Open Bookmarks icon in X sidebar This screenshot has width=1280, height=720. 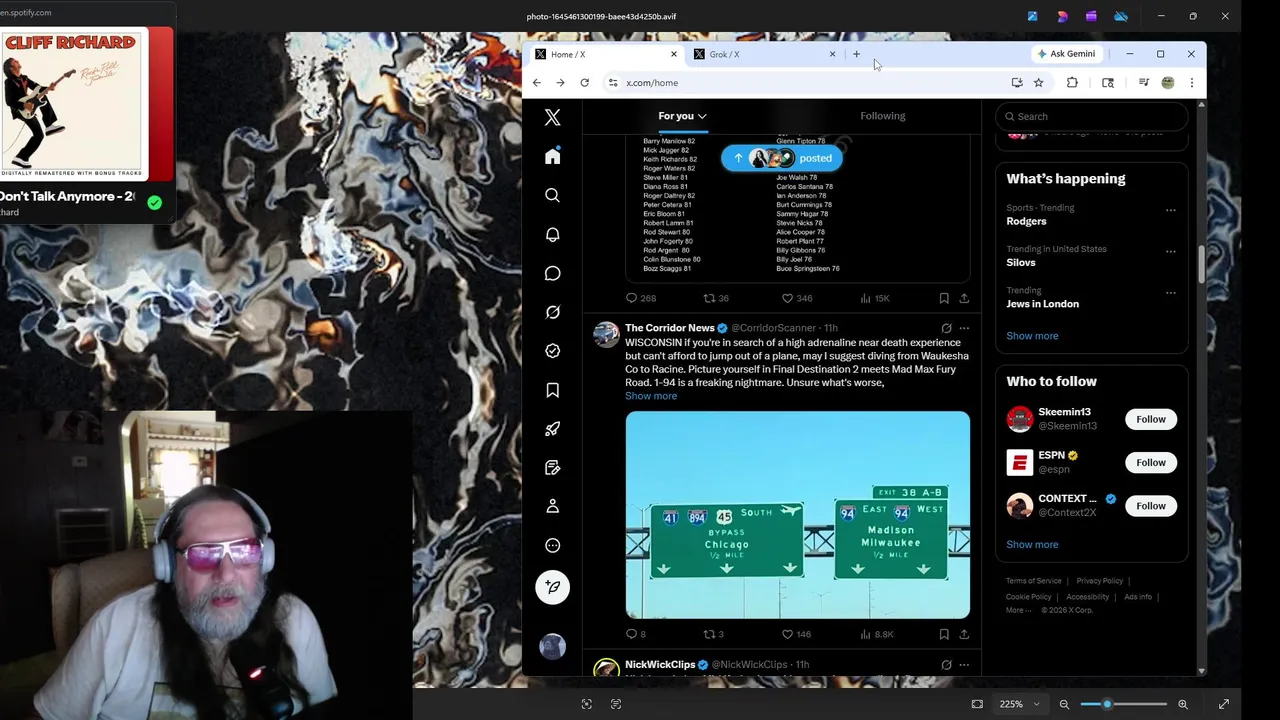click(552, 390)
